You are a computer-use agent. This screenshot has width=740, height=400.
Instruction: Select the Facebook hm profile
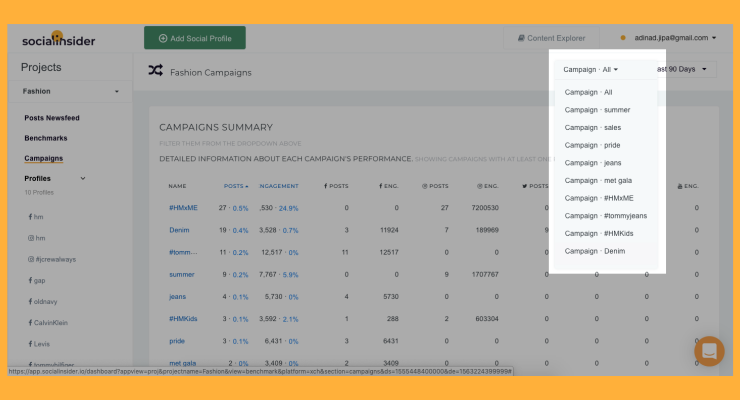click(36, 217)
